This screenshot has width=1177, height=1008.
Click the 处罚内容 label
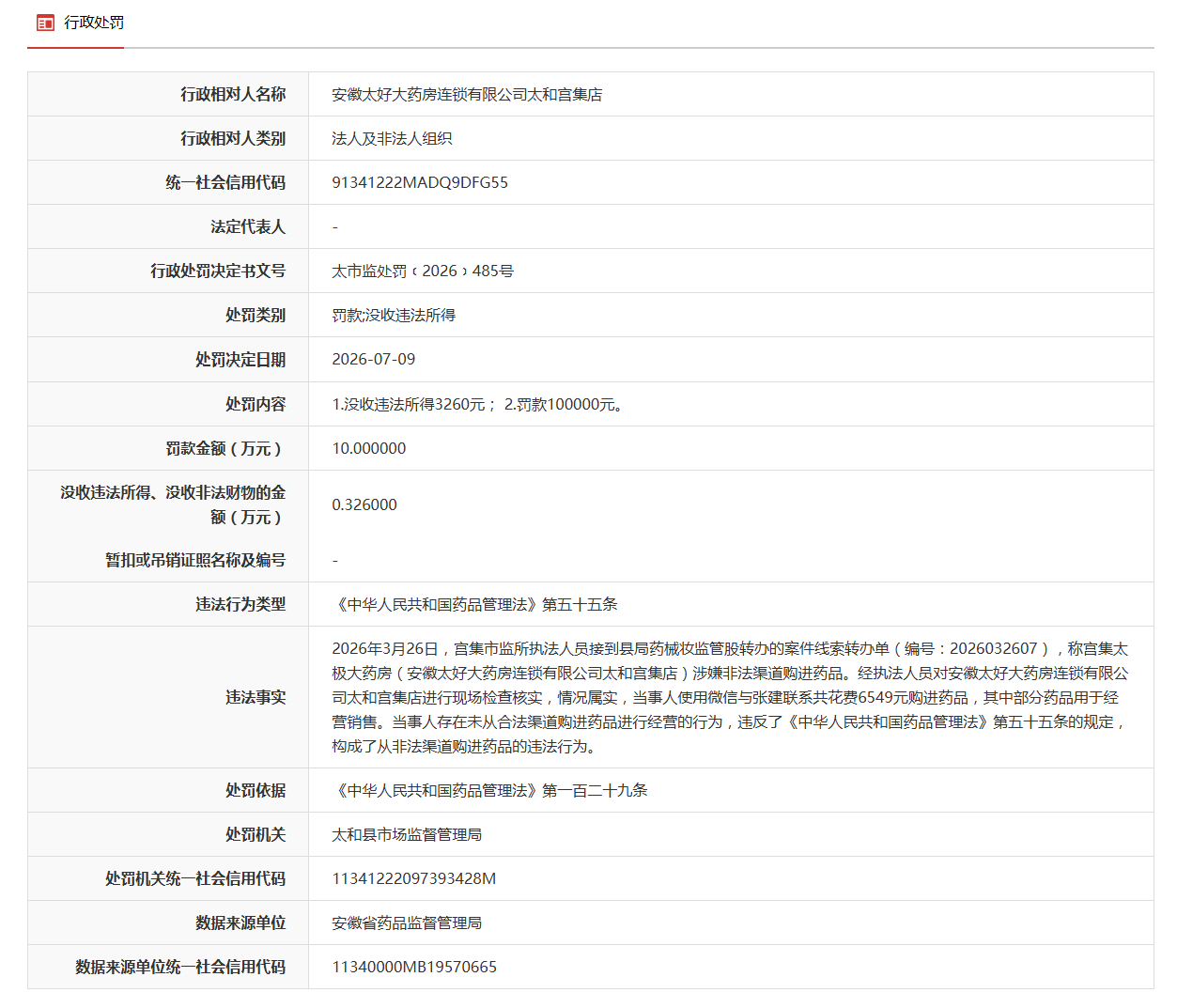[256, 404]
